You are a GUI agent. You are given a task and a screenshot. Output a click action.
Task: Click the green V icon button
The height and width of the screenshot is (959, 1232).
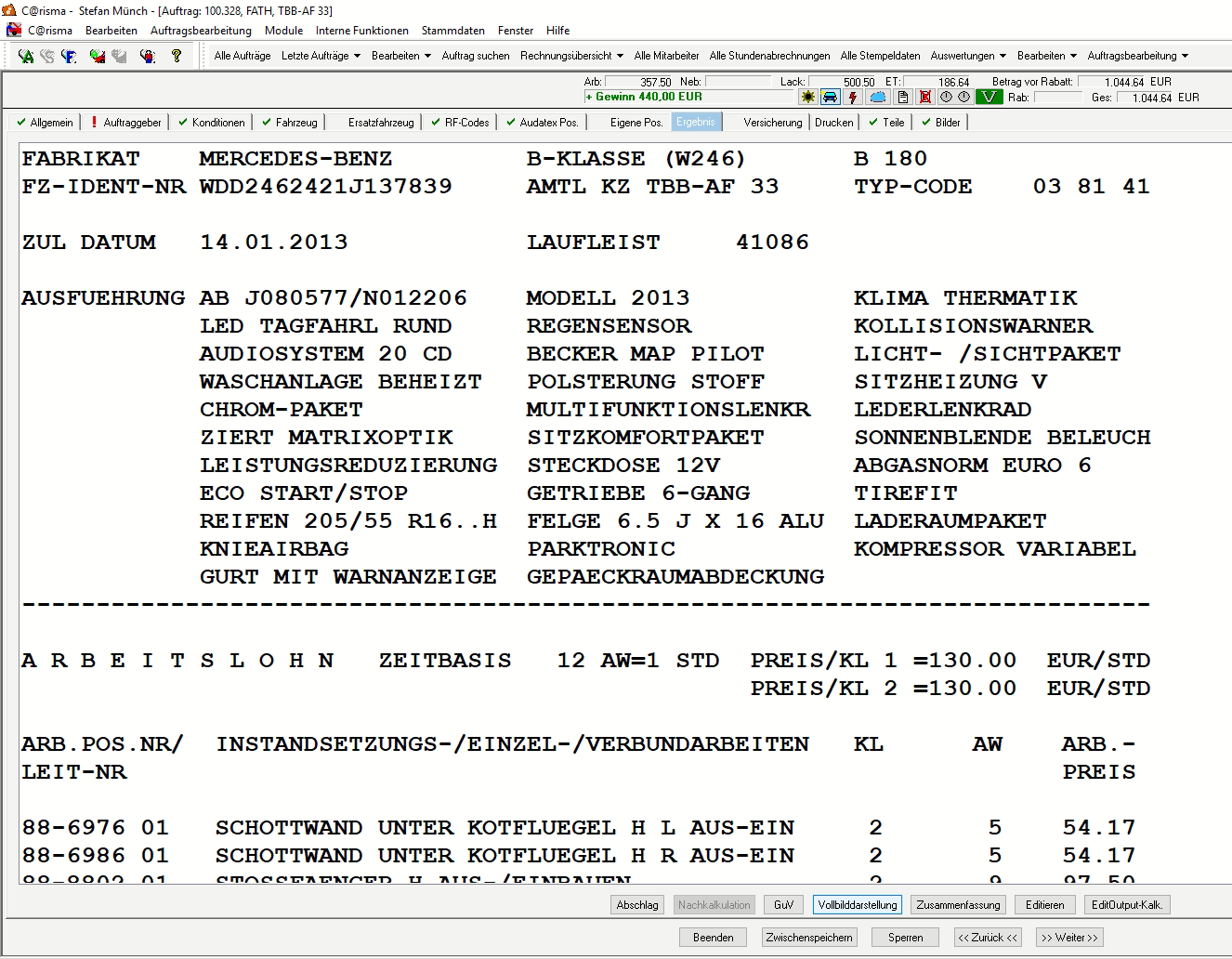click(x=989, y=97)
